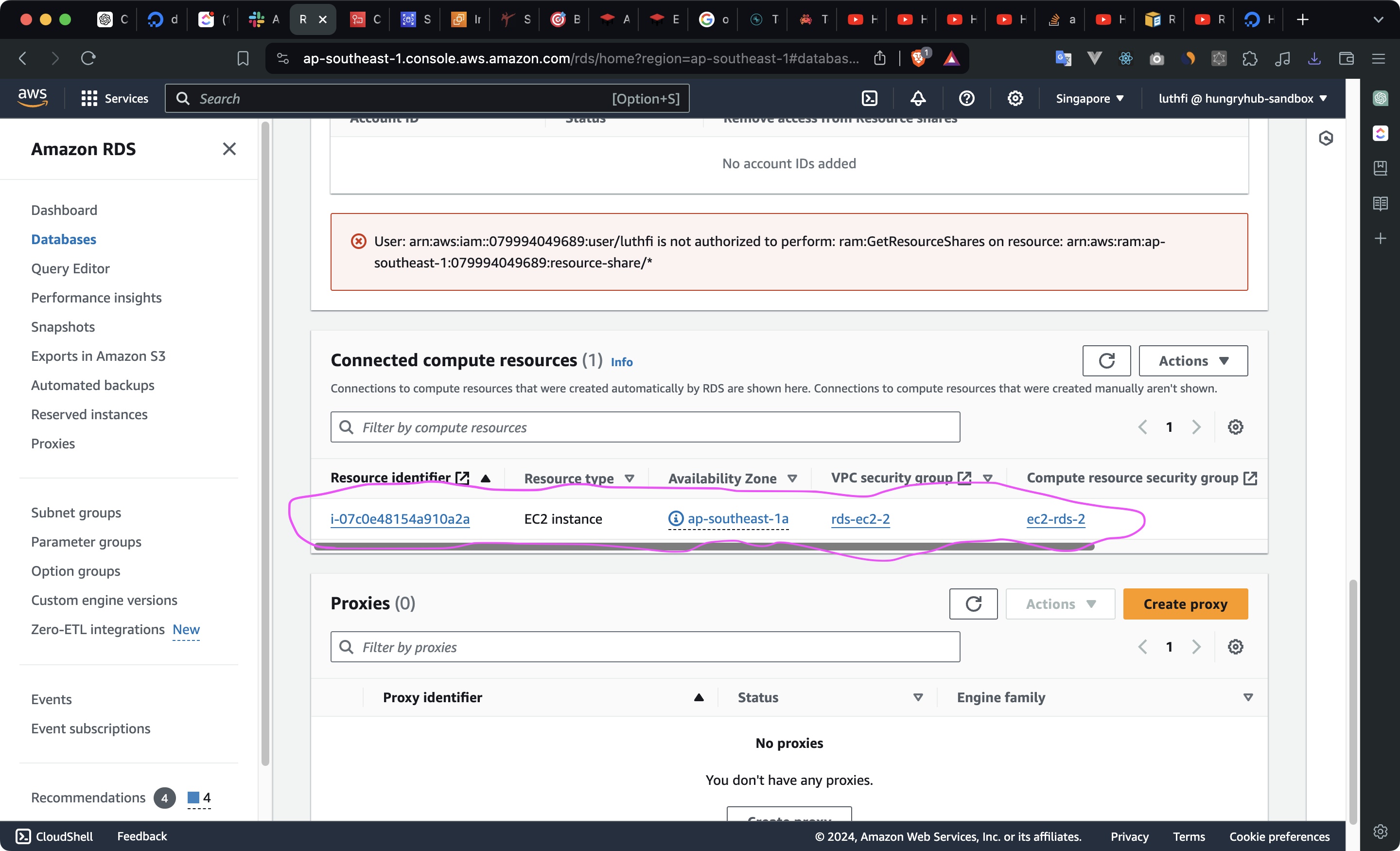Open AWS console settings gear
The image size is (1400, 851).
1015,98
